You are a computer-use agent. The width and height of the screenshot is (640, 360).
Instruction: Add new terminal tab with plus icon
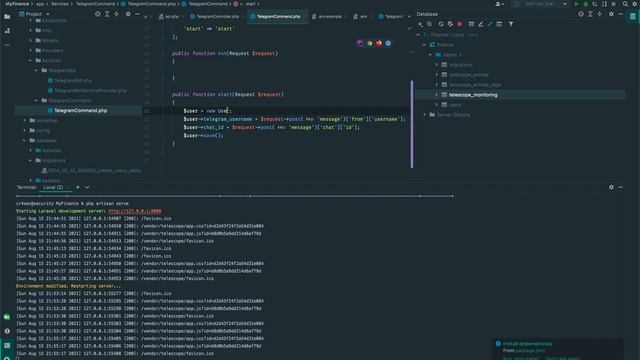click(78, 187)
